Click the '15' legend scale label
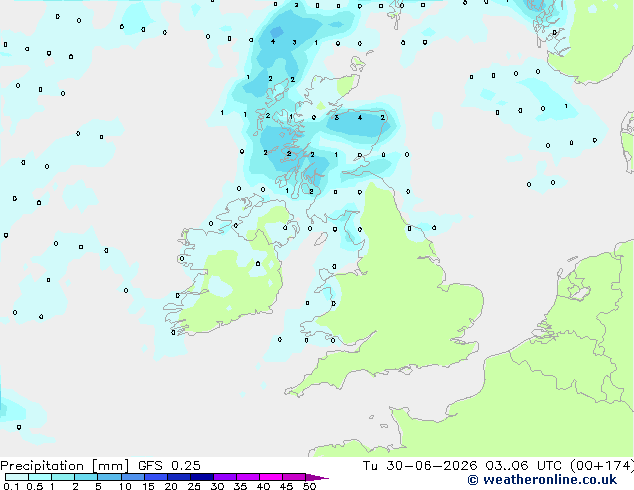 coord(148,486)
